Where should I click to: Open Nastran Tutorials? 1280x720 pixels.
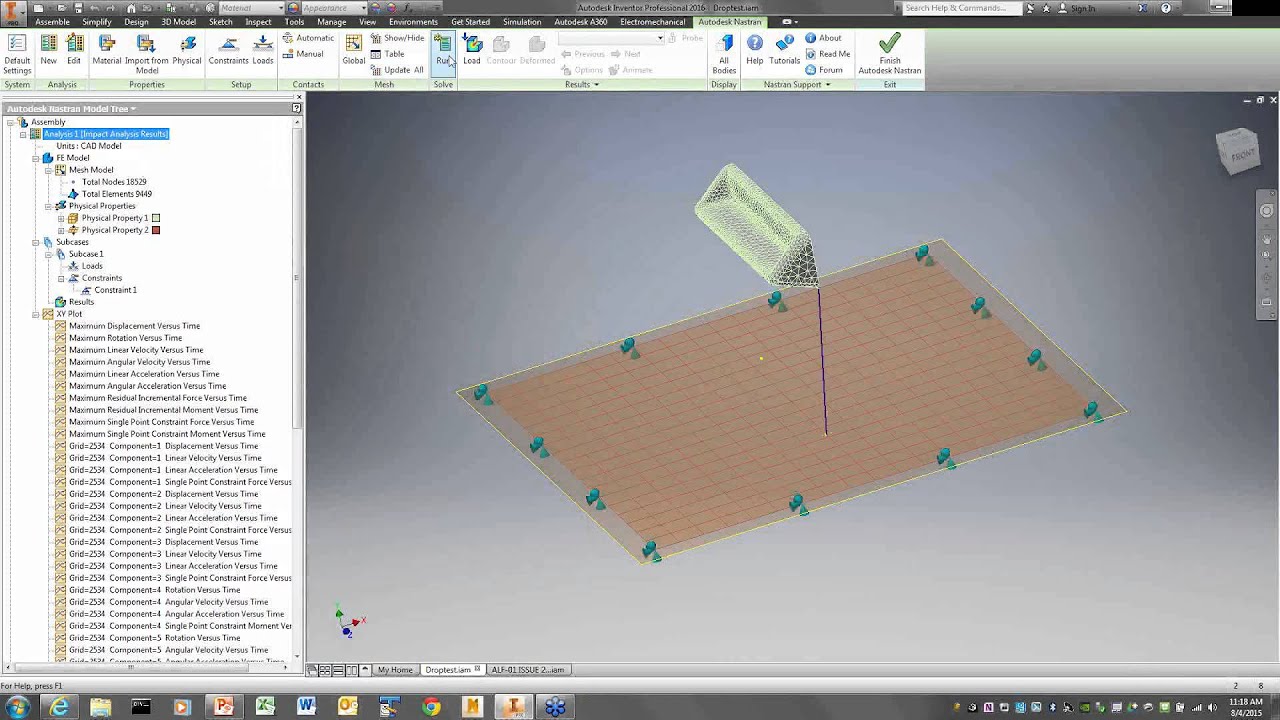tap(785, 50)
